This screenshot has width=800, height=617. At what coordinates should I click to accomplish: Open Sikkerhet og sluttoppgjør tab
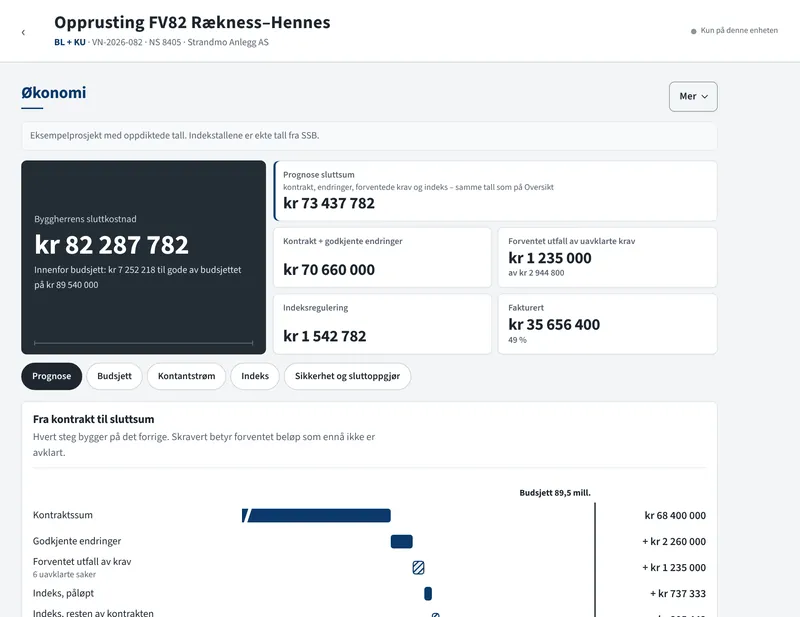347,376
